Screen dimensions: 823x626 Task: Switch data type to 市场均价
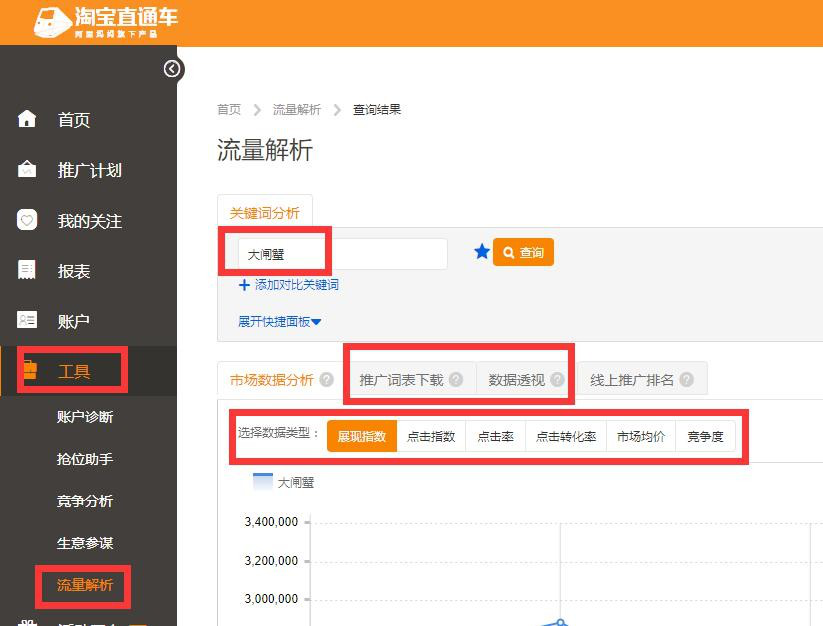coord(640,436)
